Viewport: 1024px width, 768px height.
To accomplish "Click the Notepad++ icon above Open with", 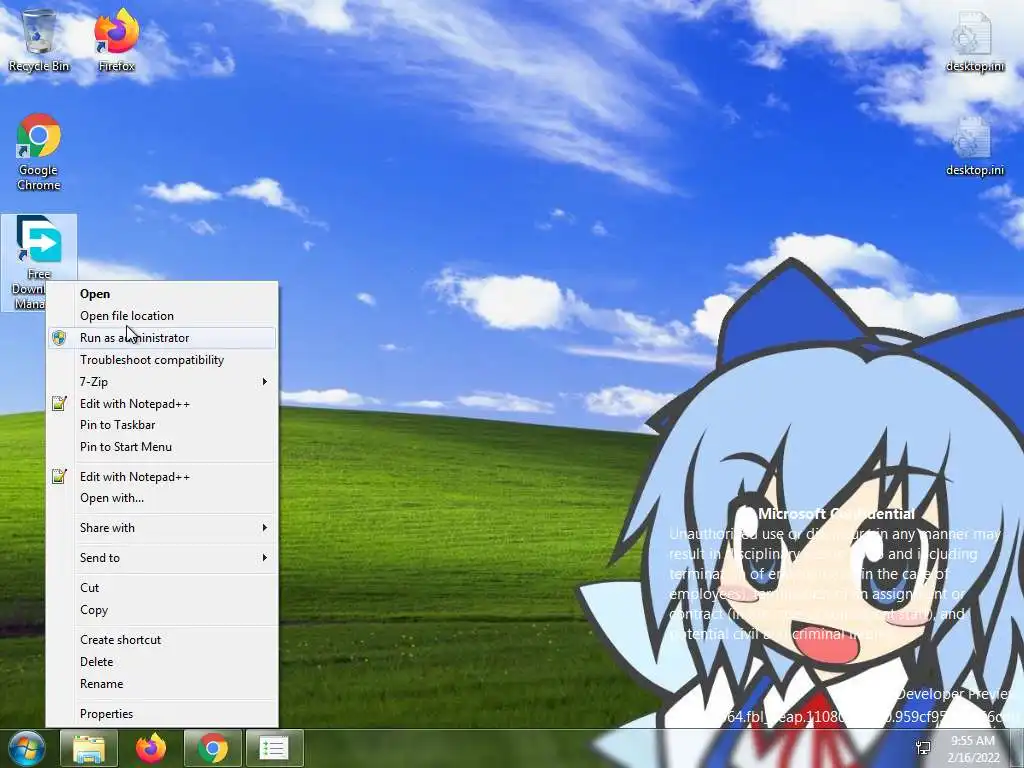I will tap(59, 477).
